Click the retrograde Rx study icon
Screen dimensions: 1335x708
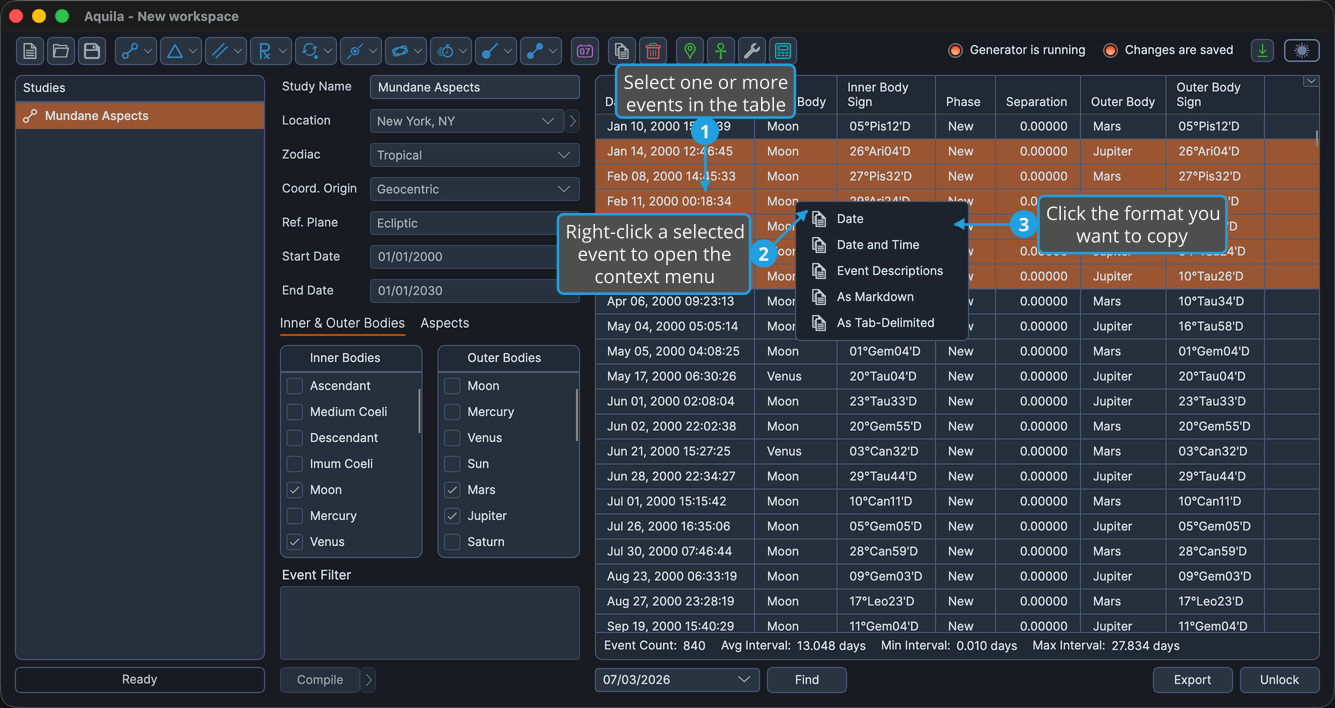tap(264, 51)
